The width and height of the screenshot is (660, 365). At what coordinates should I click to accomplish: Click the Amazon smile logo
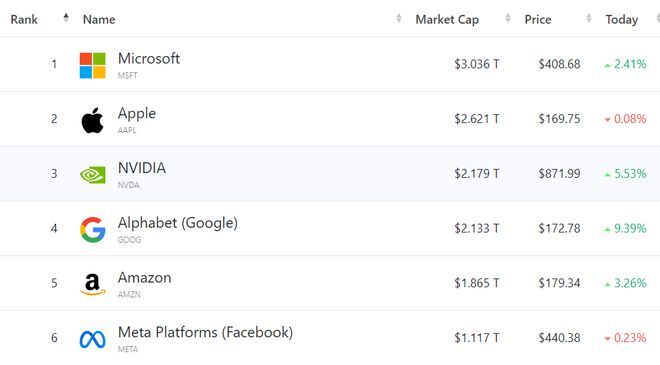click(x=93, y=284)
